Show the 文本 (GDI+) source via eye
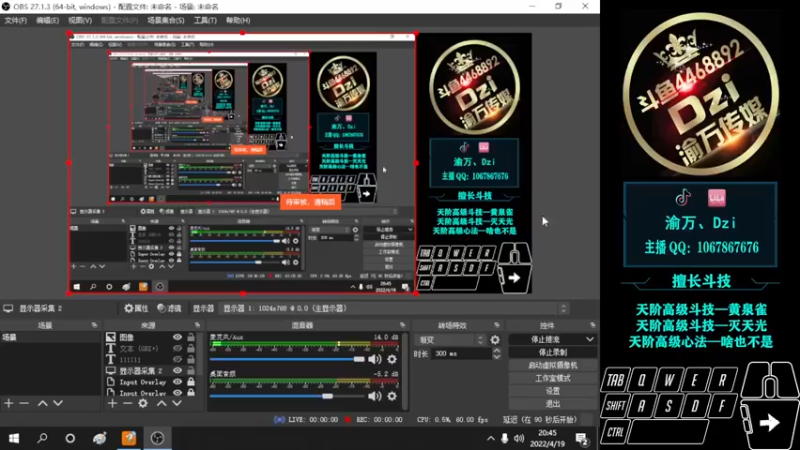Screen dimensions: 800x450 pyautogui.click(x=177, y=348)
